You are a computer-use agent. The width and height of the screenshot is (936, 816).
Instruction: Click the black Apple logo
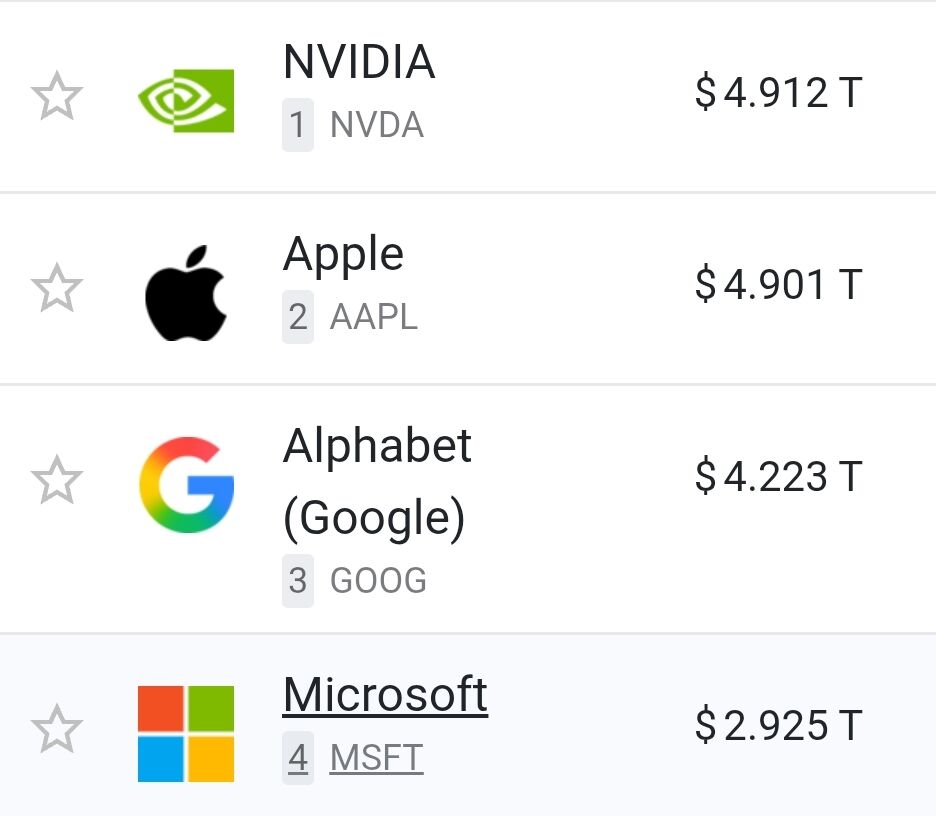point(186,293)
